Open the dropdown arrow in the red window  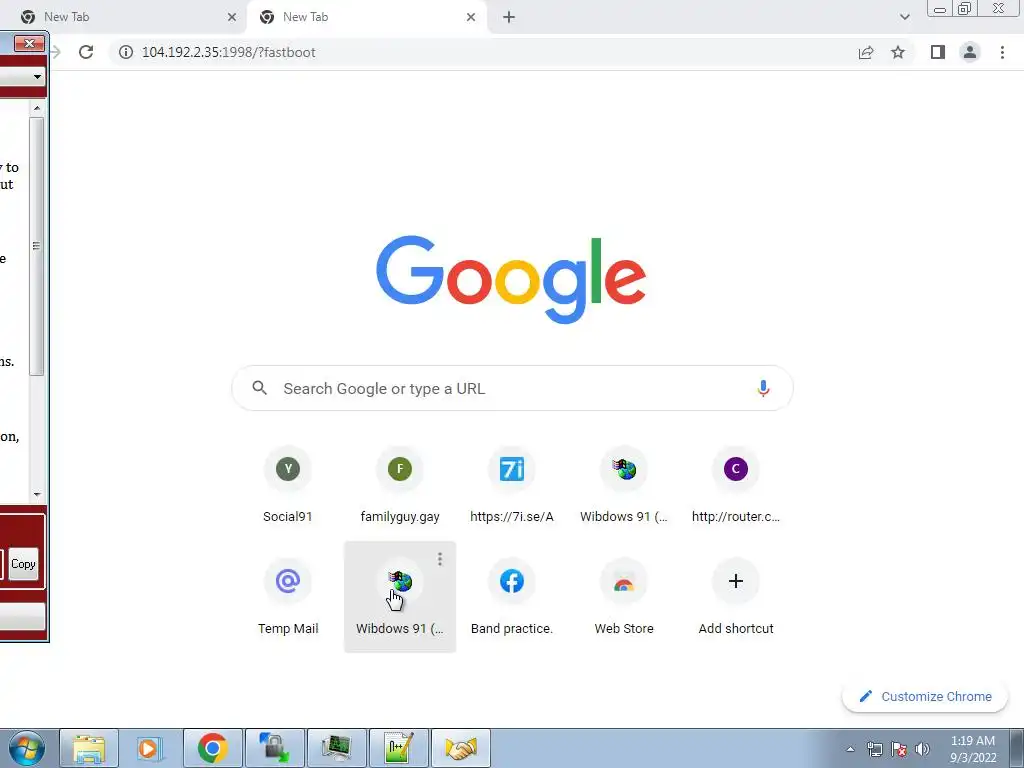click(x=37, y=77)
